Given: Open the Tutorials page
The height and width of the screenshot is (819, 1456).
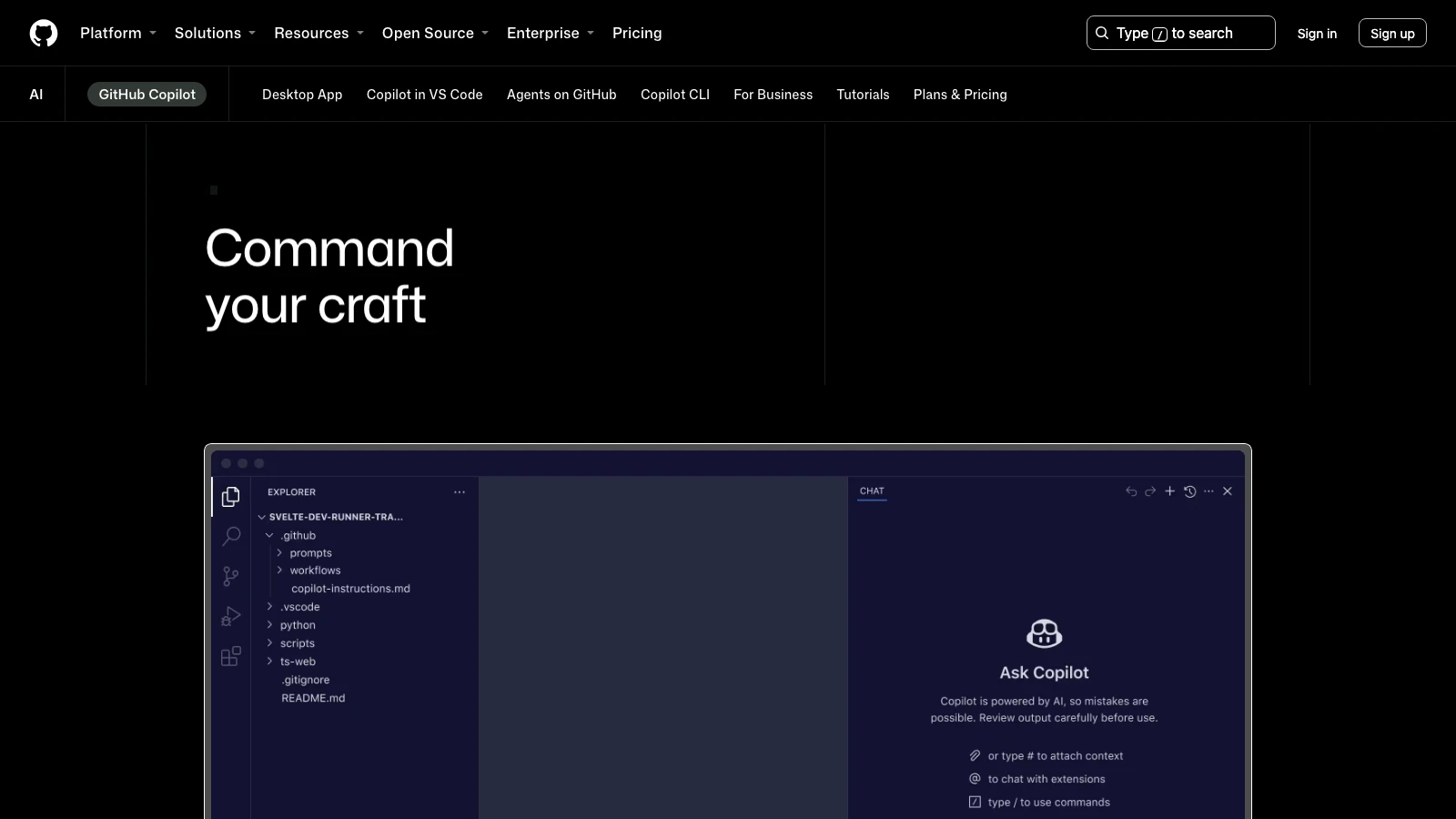Looking at the screenshot, I should (x=864, y=94).
